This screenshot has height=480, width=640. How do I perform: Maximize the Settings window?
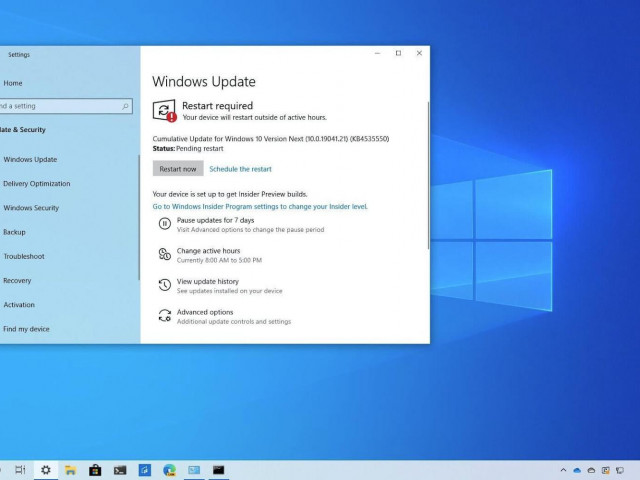398,53
